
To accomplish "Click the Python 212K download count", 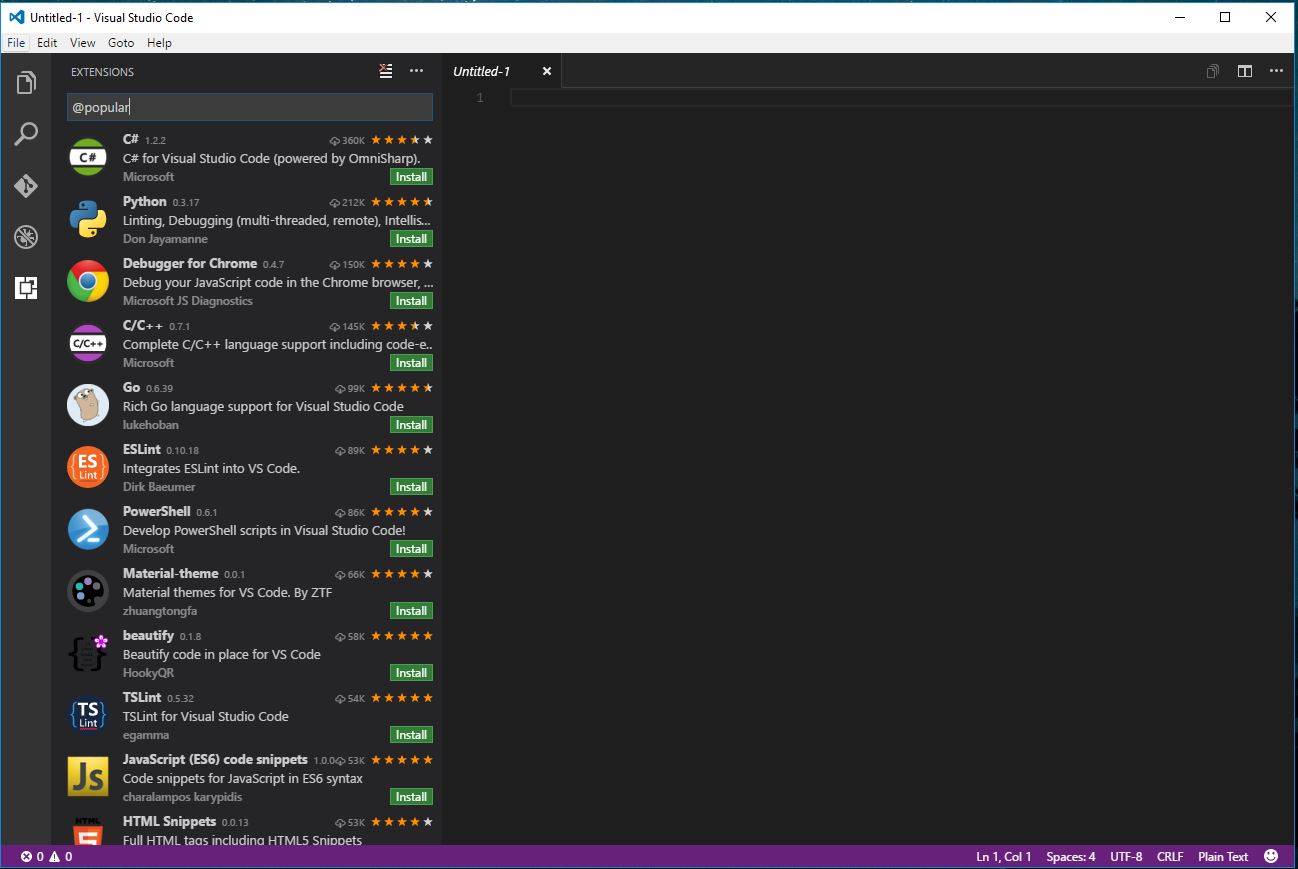I will [x=347, y=202].
